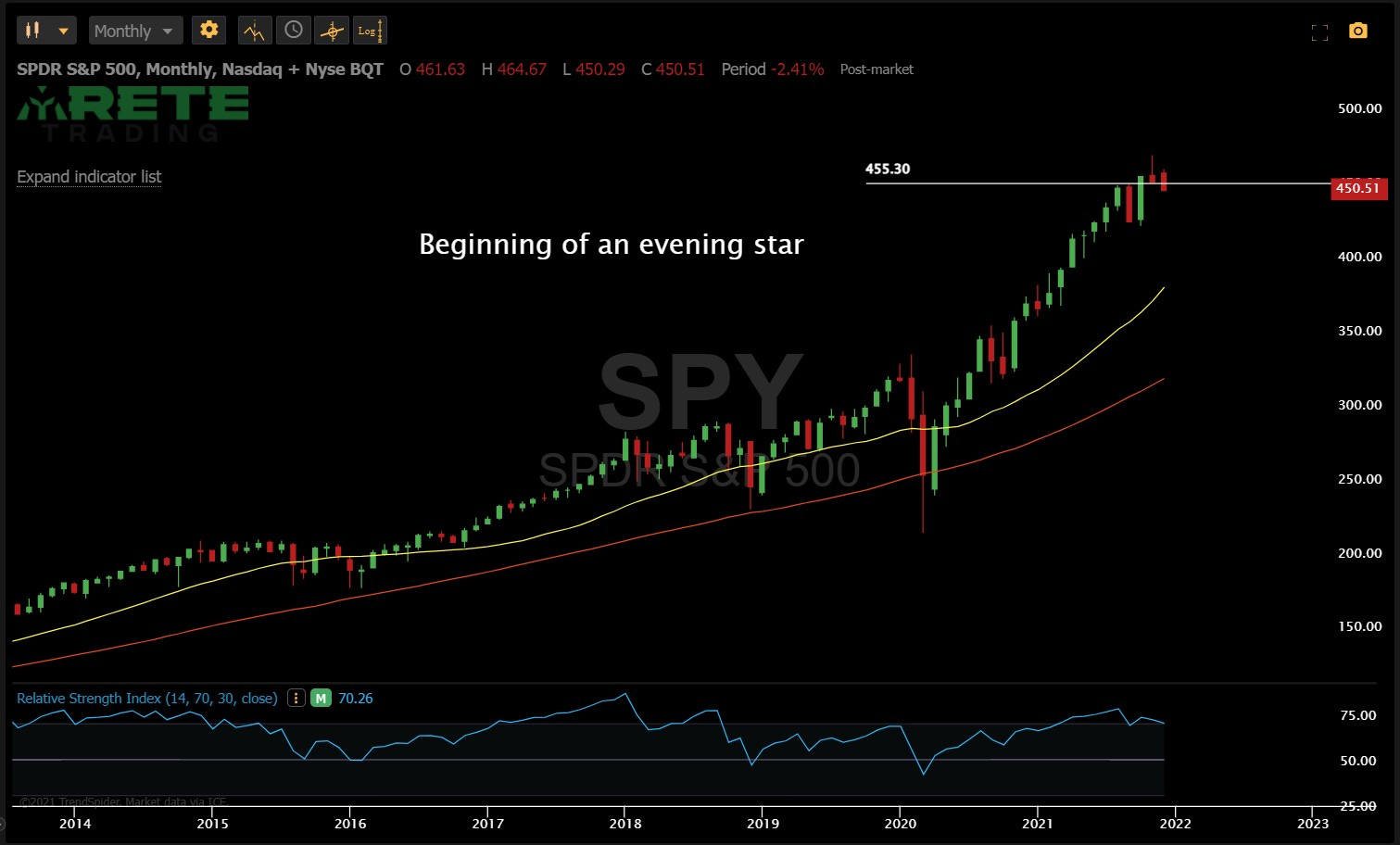This screenshot has height=845, width=1400.
Task: Activate the crosshair cursor tool
Action: 332,31
